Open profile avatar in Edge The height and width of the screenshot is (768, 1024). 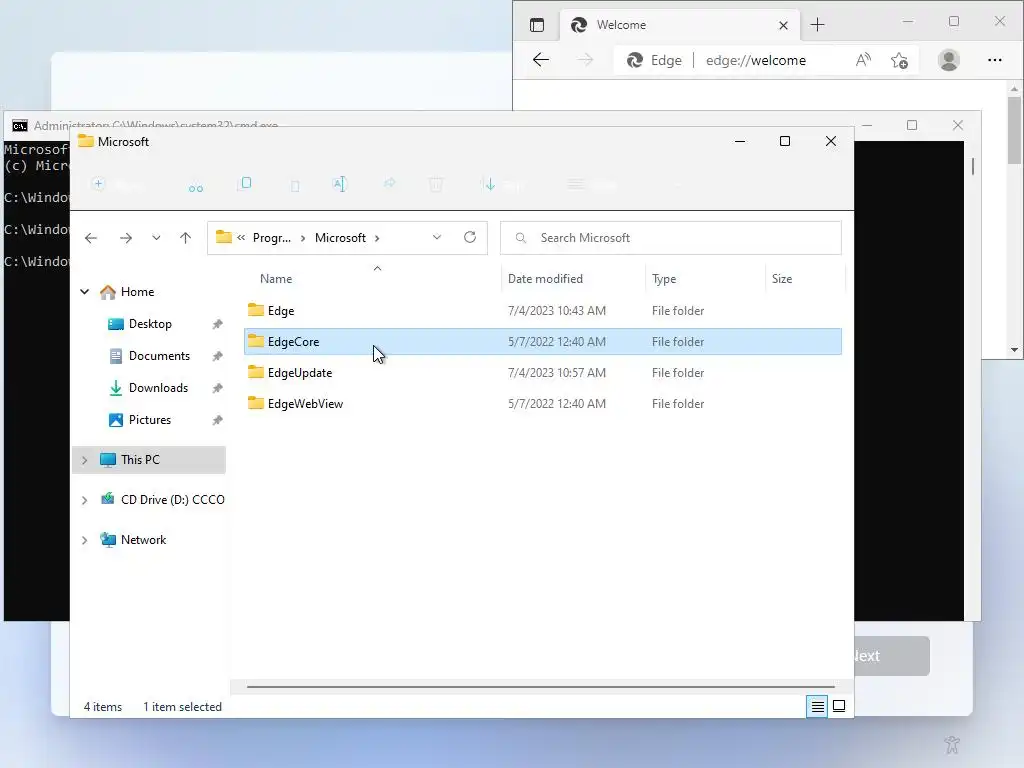coord(949,60)
